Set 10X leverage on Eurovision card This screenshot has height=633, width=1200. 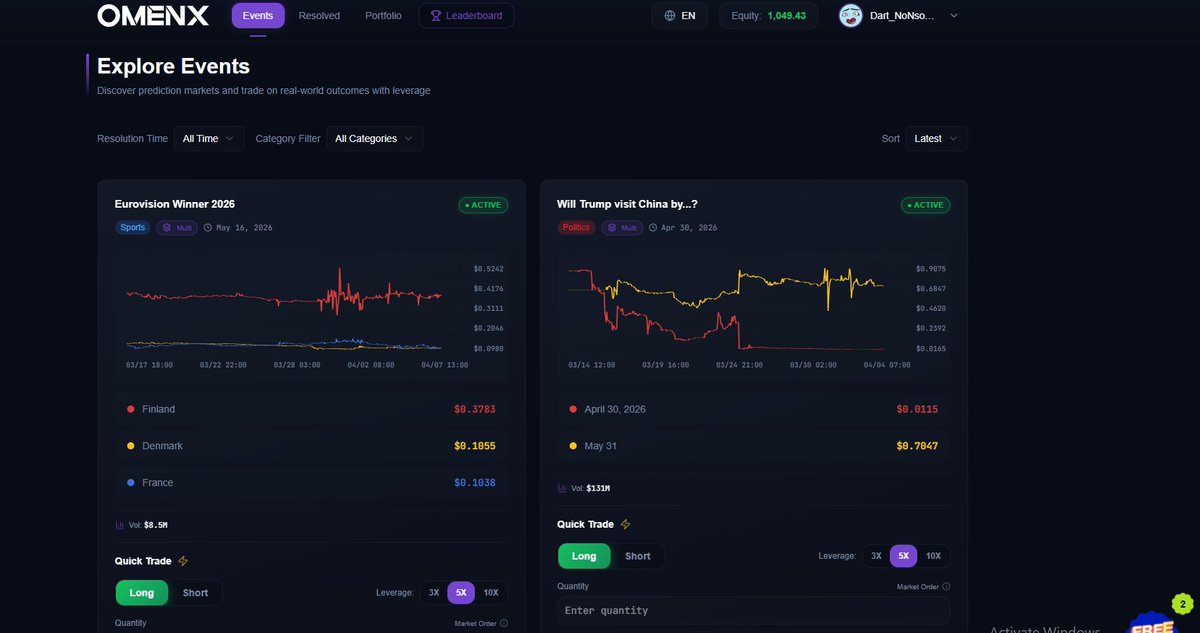coord(491,593)
